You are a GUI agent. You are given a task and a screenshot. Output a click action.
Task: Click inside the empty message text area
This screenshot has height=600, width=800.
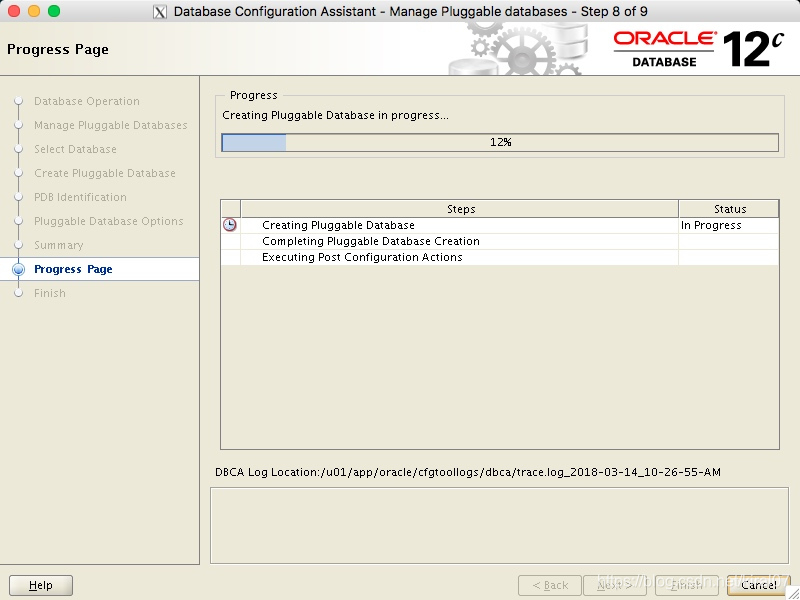[499, 526]
